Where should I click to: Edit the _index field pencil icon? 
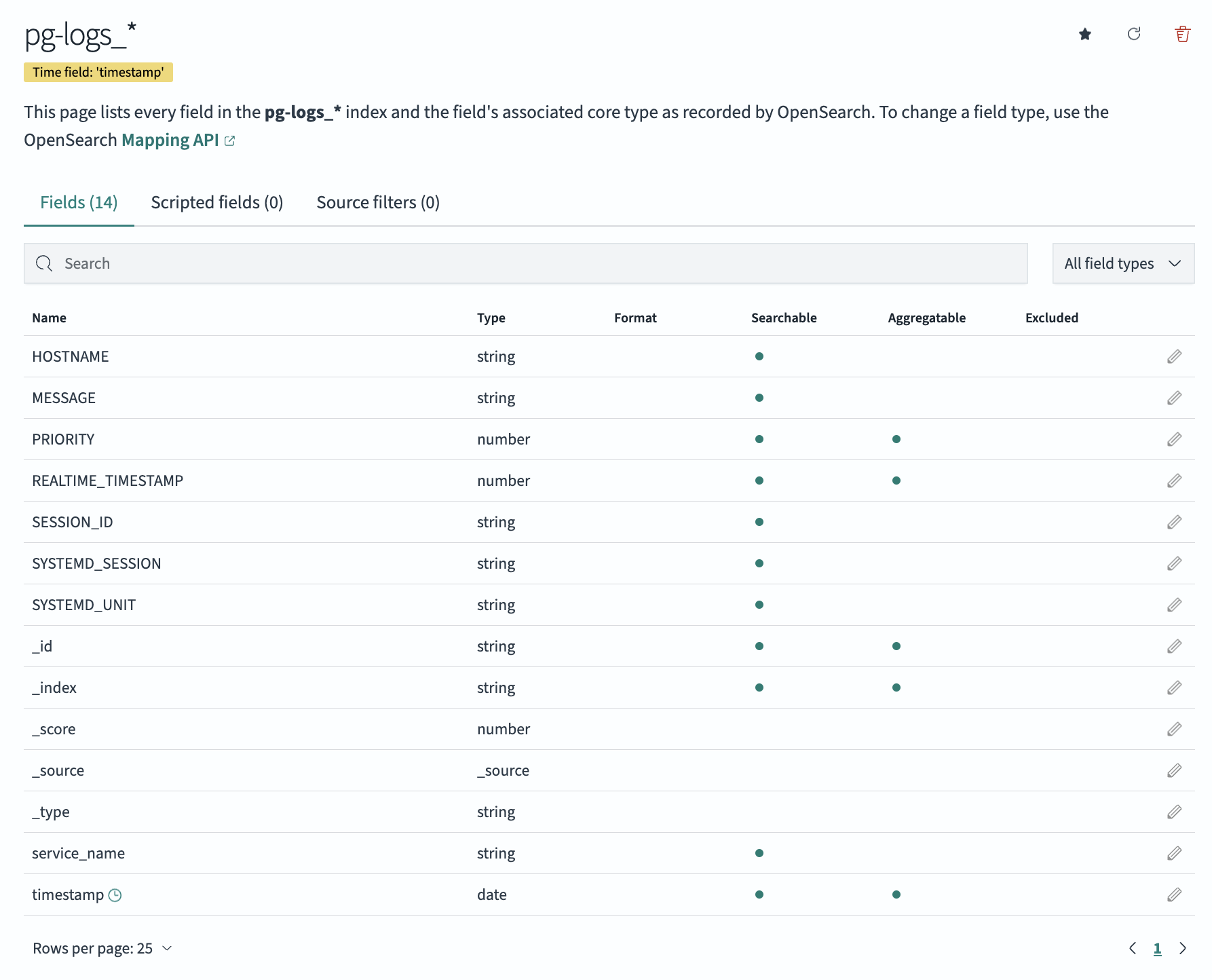(1175, 687)
